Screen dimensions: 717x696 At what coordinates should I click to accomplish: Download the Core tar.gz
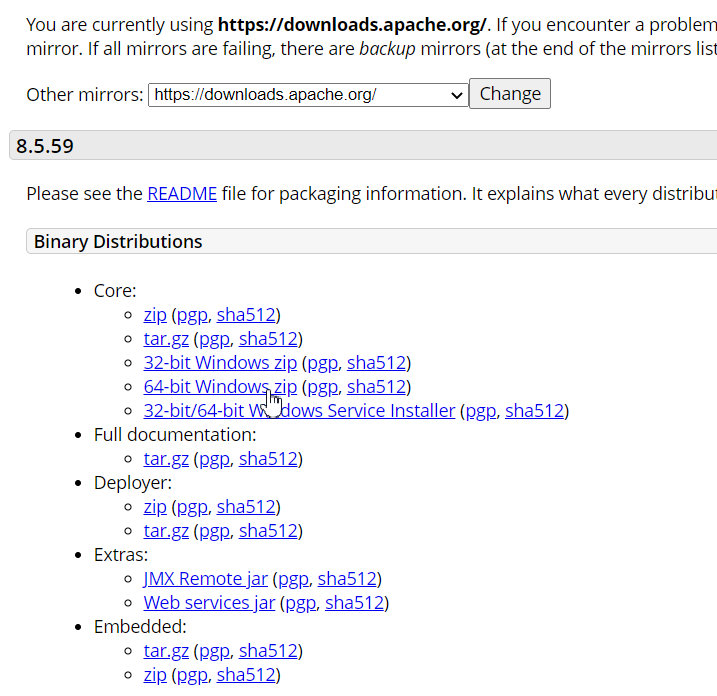click(166, 339)
